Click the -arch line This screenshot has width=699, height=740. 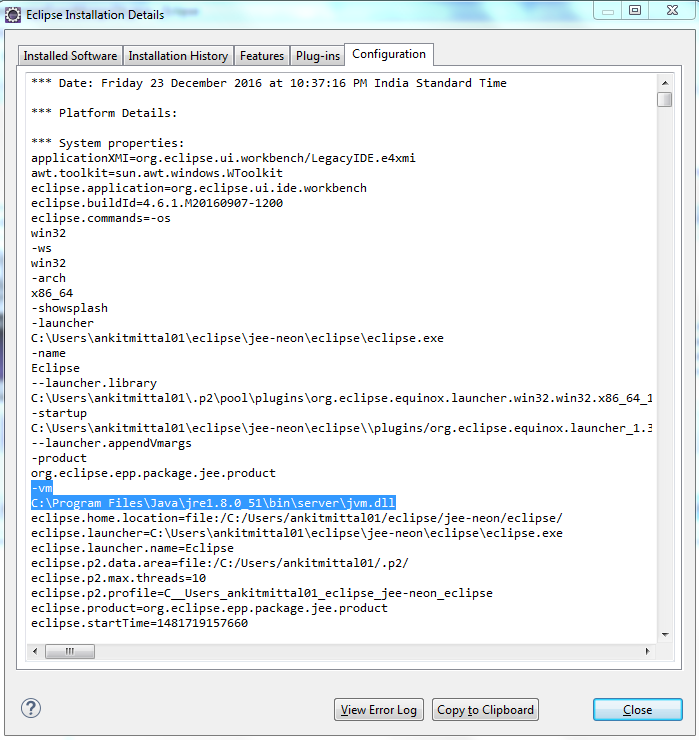49,278
